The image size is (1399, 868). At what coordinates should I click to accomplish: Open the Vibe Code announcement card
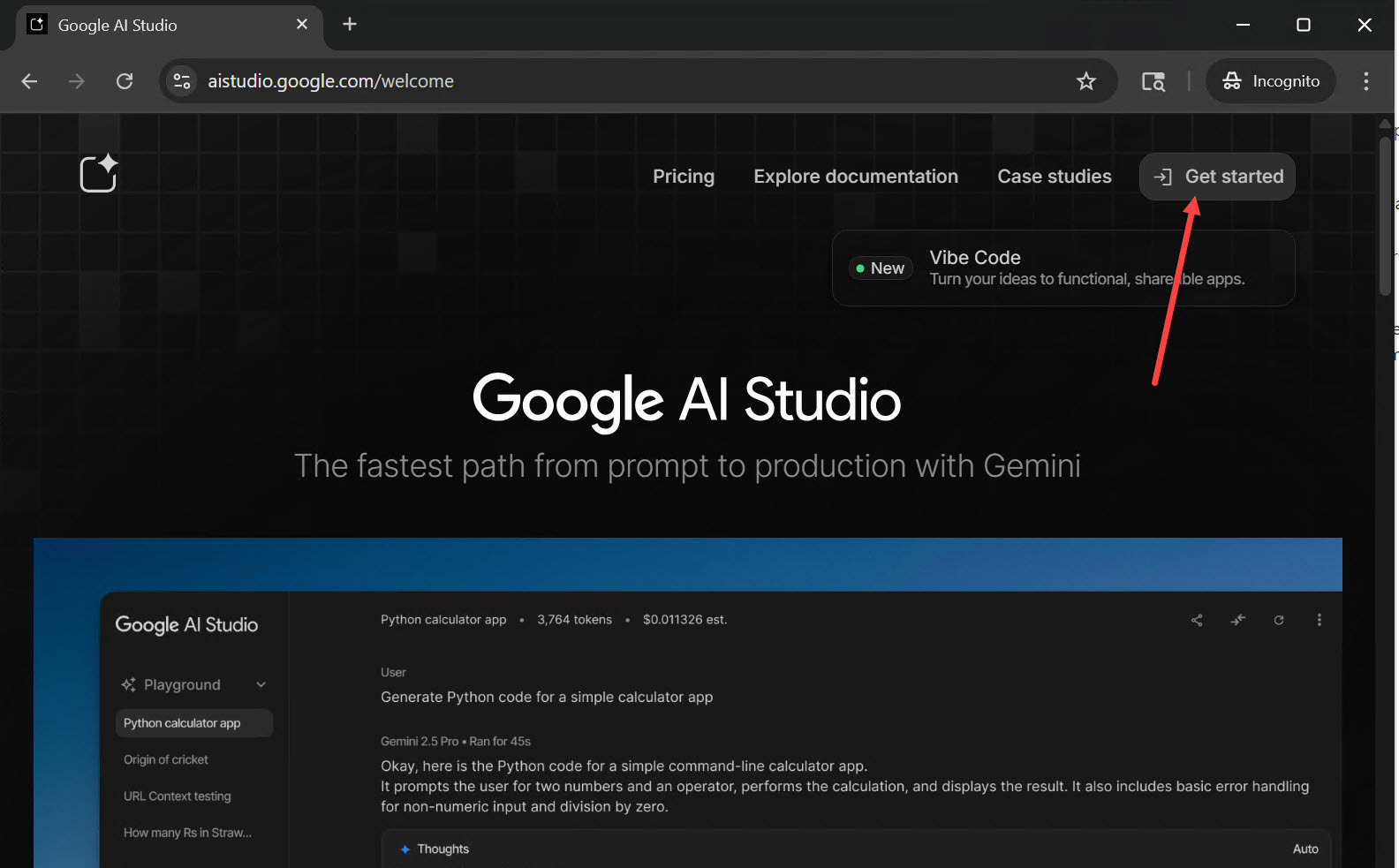(1063, 268)
